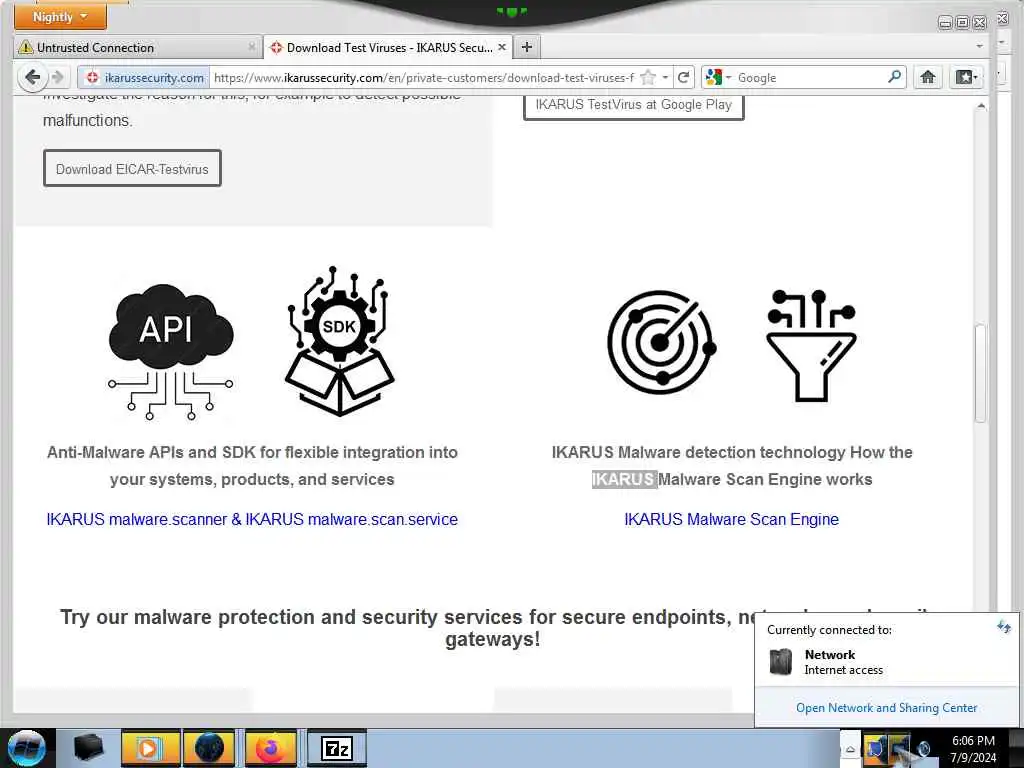The width and height of the screenshot is (1024, 768).
Task: Open the globe browser taskbar icon
Action: tap(210, 748)
